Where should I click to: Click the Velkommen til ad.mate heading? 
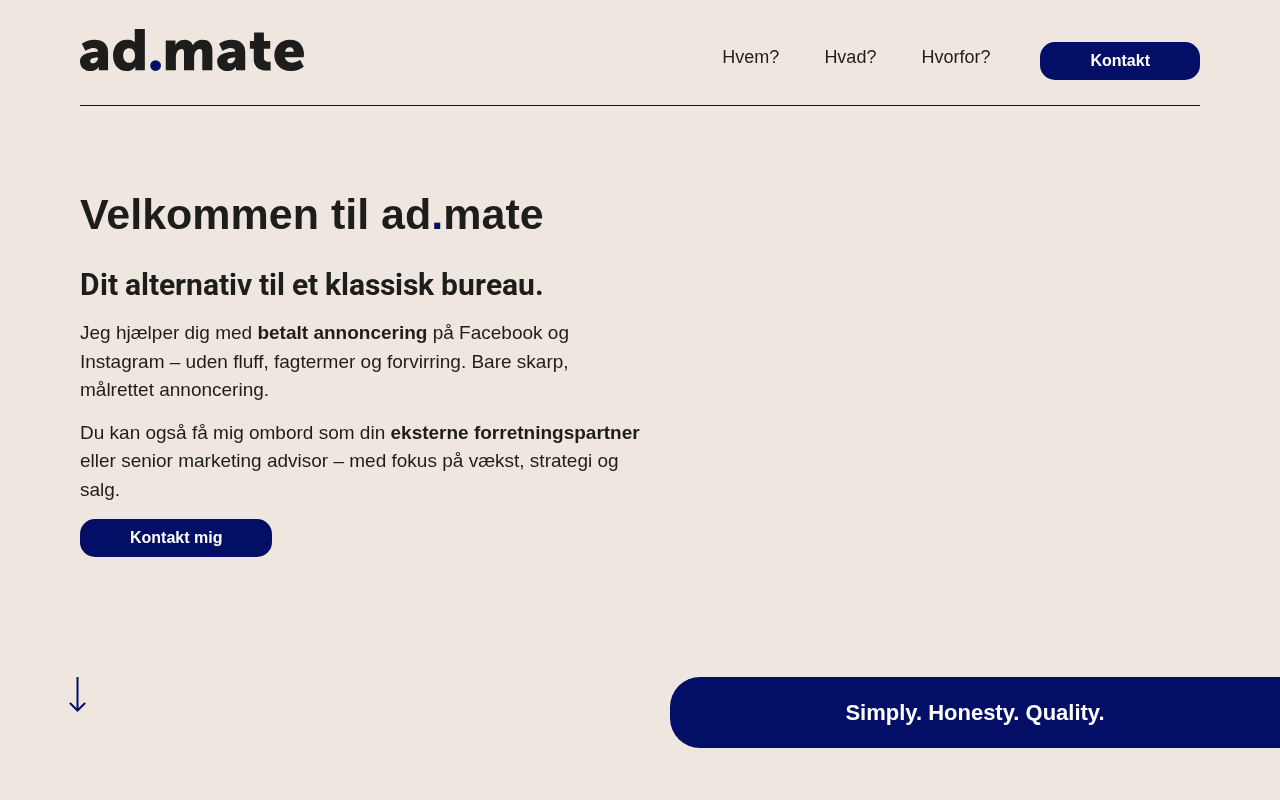[x=311, y=214]
